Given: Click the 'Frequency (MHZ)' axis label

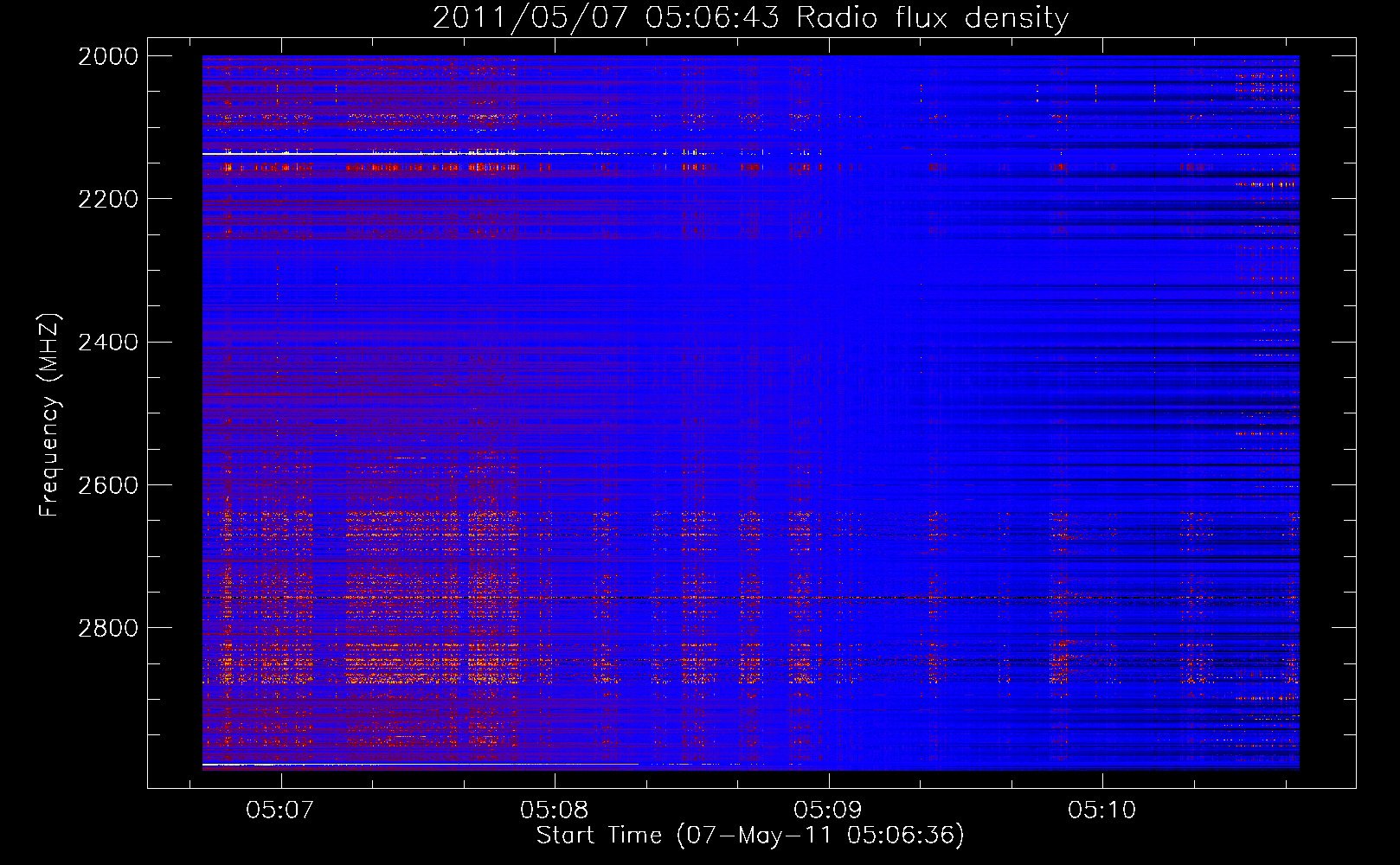Looking at the screenshot, I should pyautogui.click(x=49, y=415).
